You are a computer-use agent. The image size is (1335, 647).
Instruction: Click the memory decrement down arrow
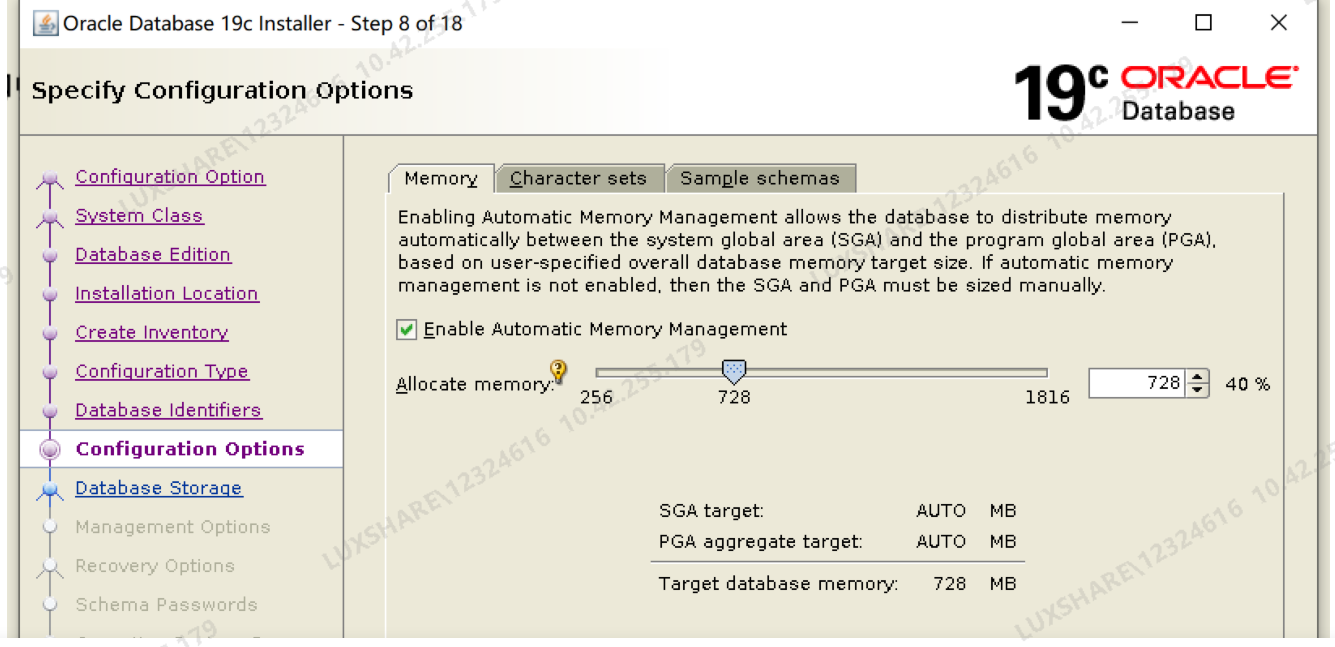(1199, 389)
